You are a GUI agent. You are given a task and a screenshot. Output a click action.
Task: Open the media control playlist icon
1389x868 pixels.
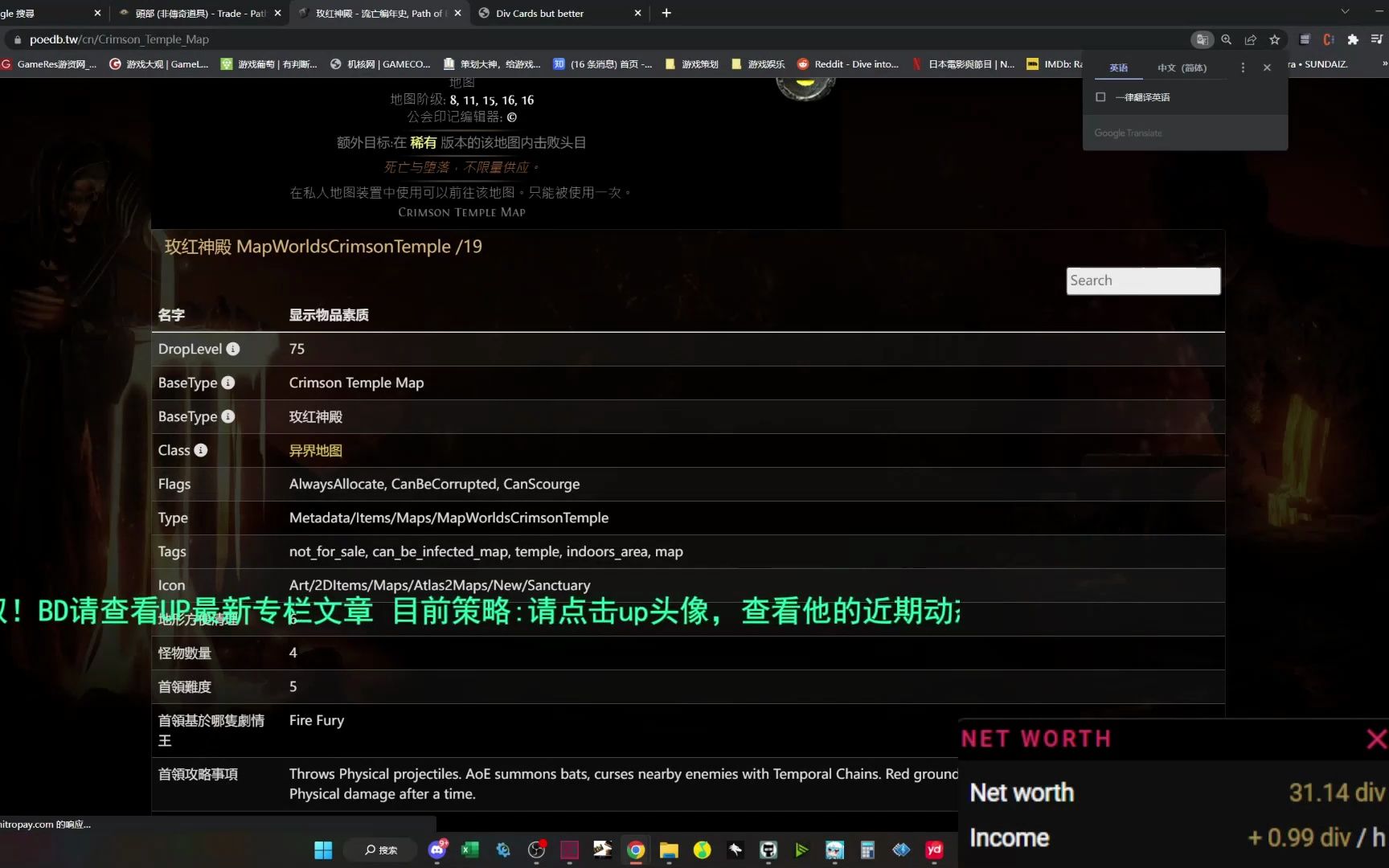1376,39
